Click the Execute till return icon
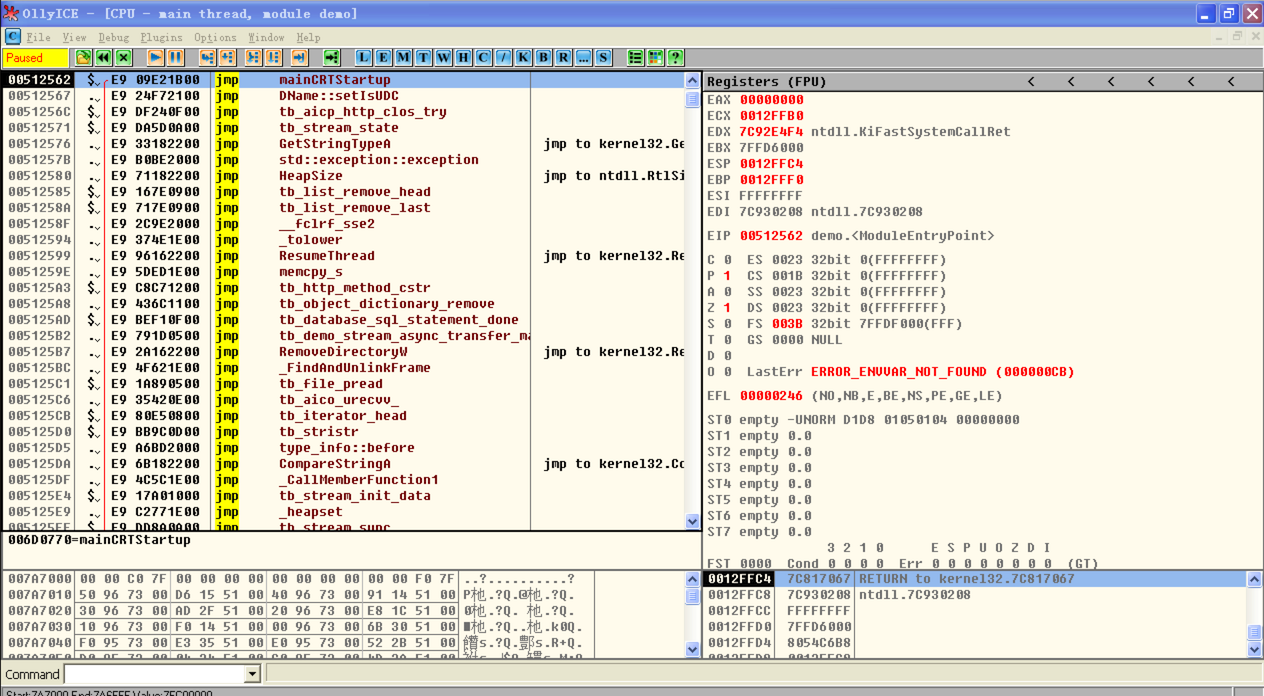 tap(299, 58)
